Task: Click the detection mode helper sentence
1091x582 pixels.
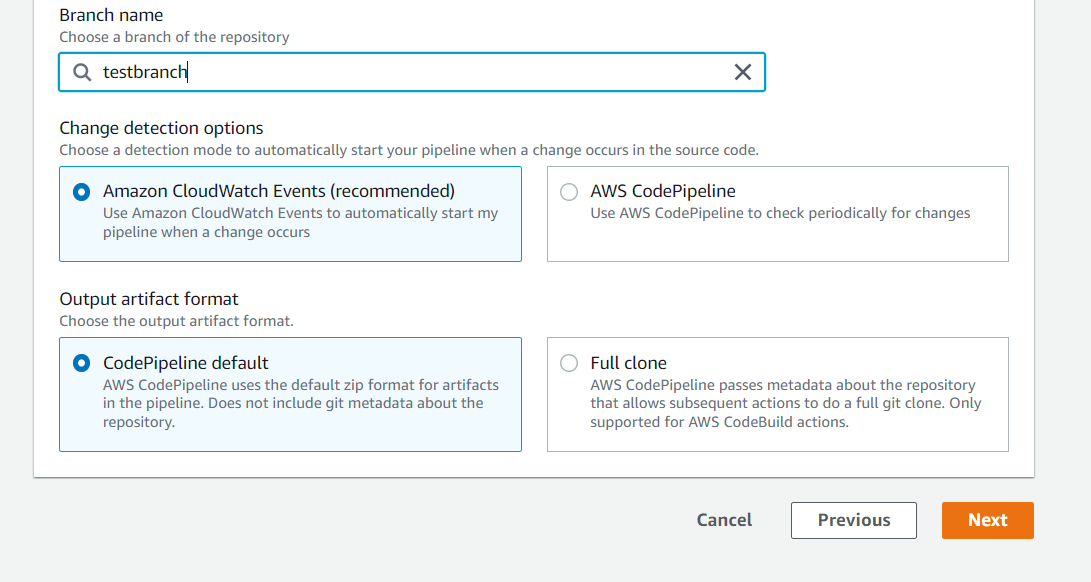Action: tap(409, 150)
